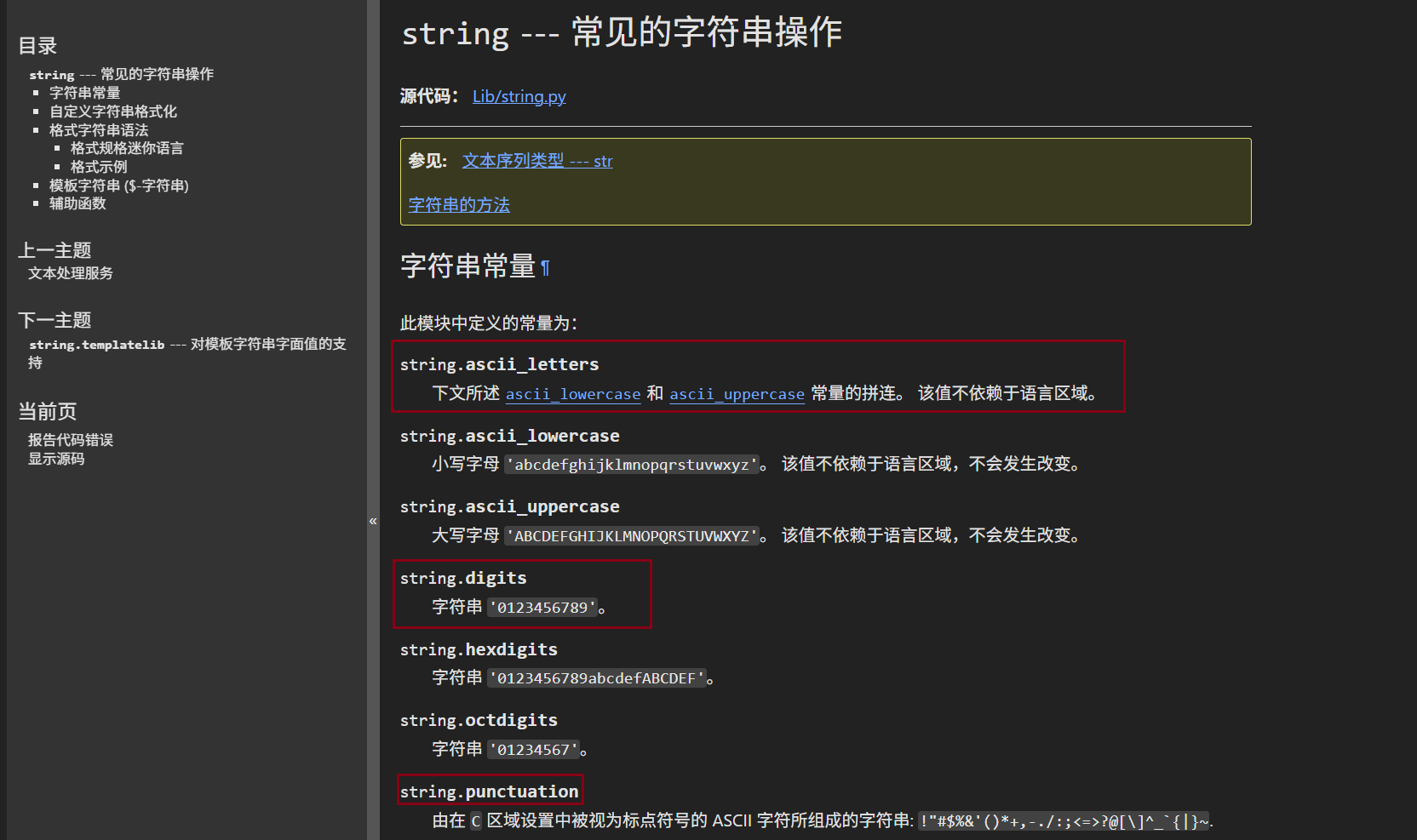Open the Lib/string.py source link
Viewport: 1417px width, 840px height.
coord(519,96)
